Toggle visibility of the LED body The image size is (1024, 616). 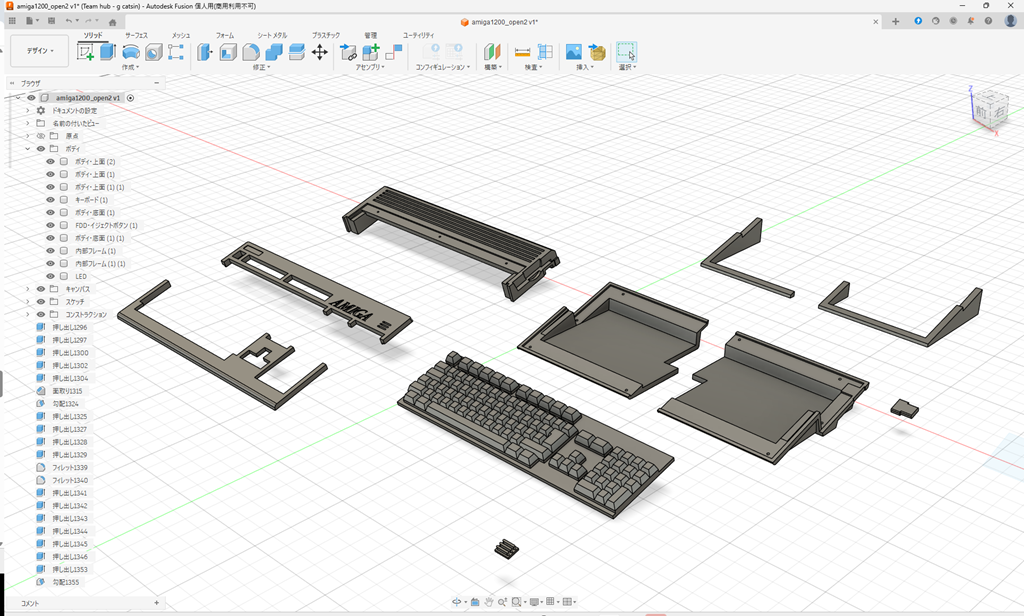point(50,274)
